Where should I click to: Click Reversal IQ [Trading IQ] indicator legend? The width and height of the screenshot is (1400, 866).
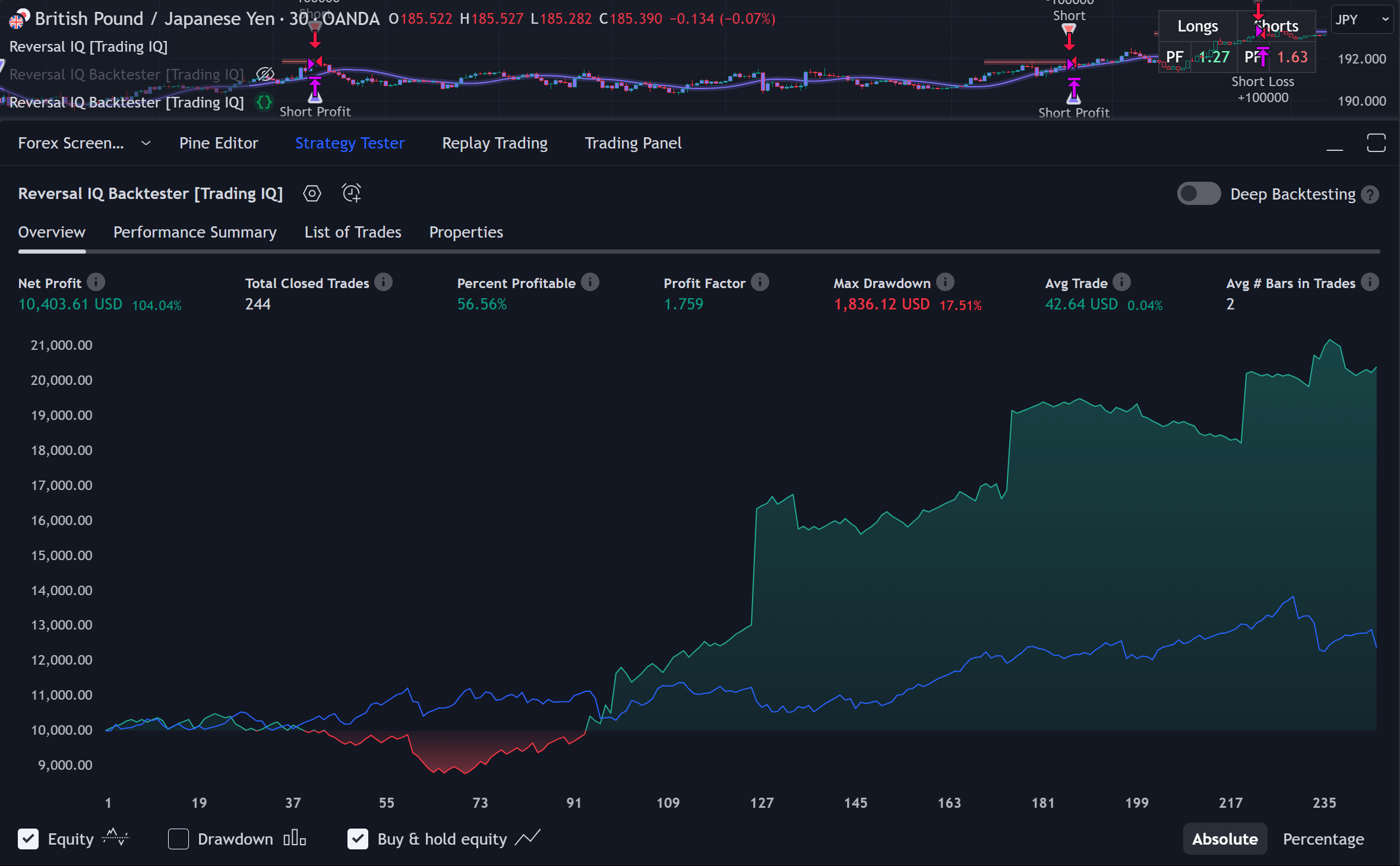(89, 46)
